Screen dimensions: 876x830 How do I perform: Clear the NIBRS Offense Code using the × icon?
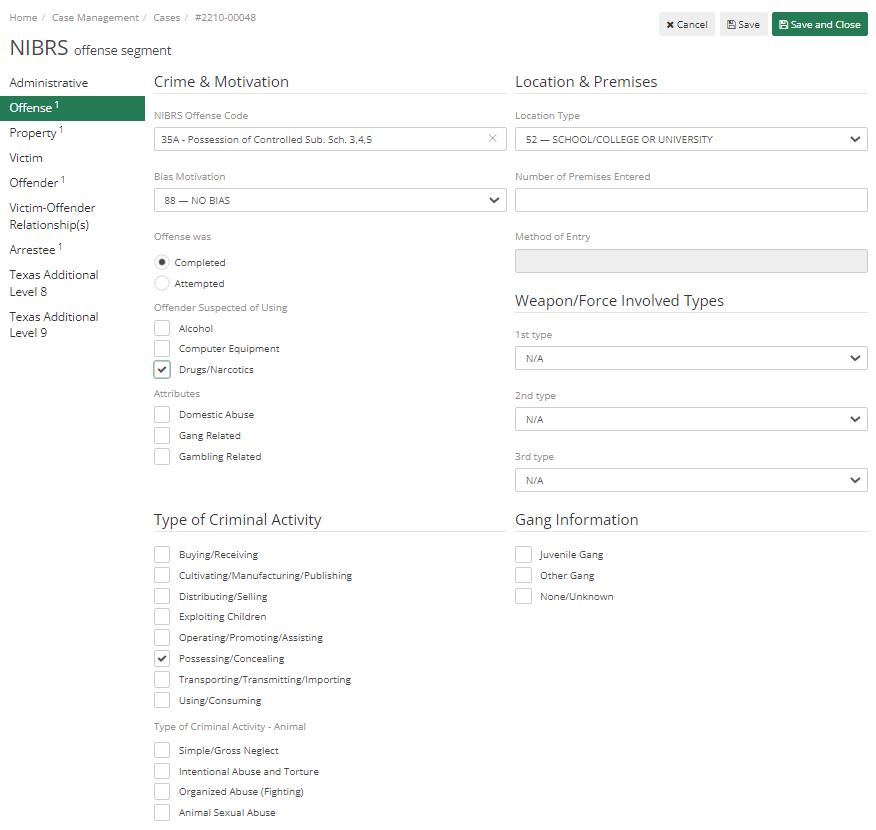point(492,138)
